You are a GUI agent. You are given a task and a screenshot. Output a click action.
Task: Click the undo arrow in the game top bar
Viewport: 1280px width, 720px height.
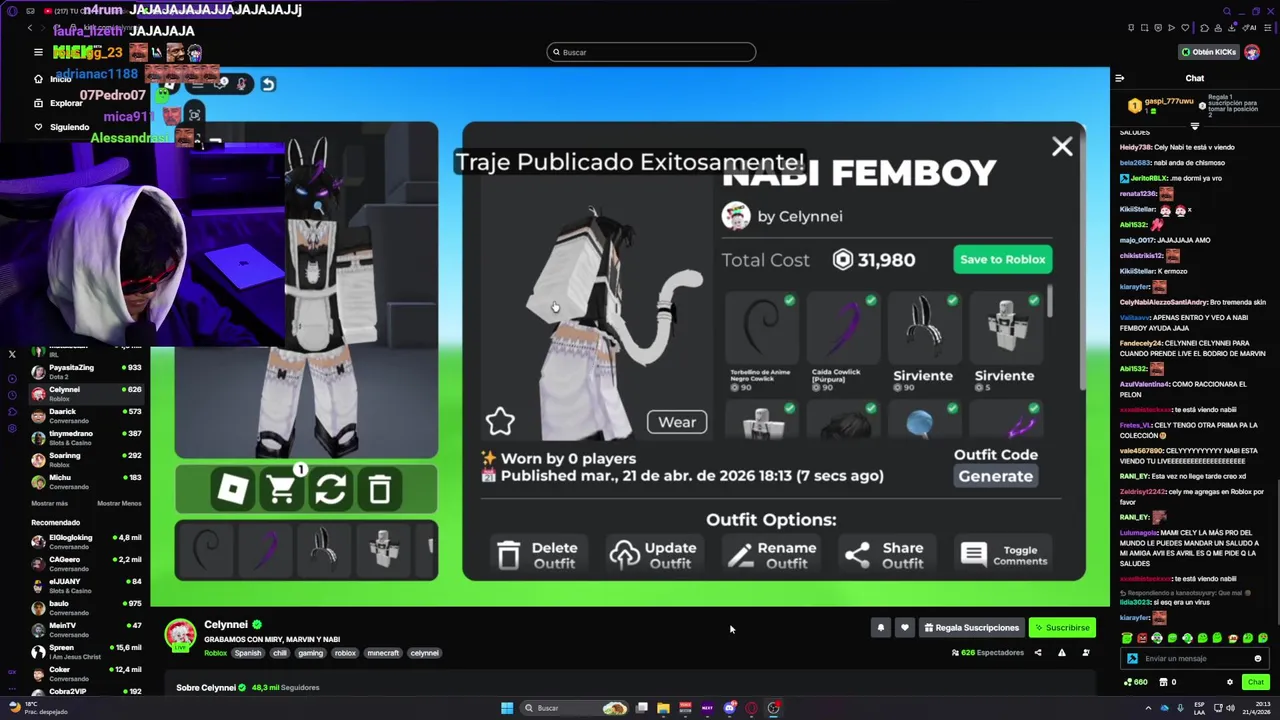(268, 84)
